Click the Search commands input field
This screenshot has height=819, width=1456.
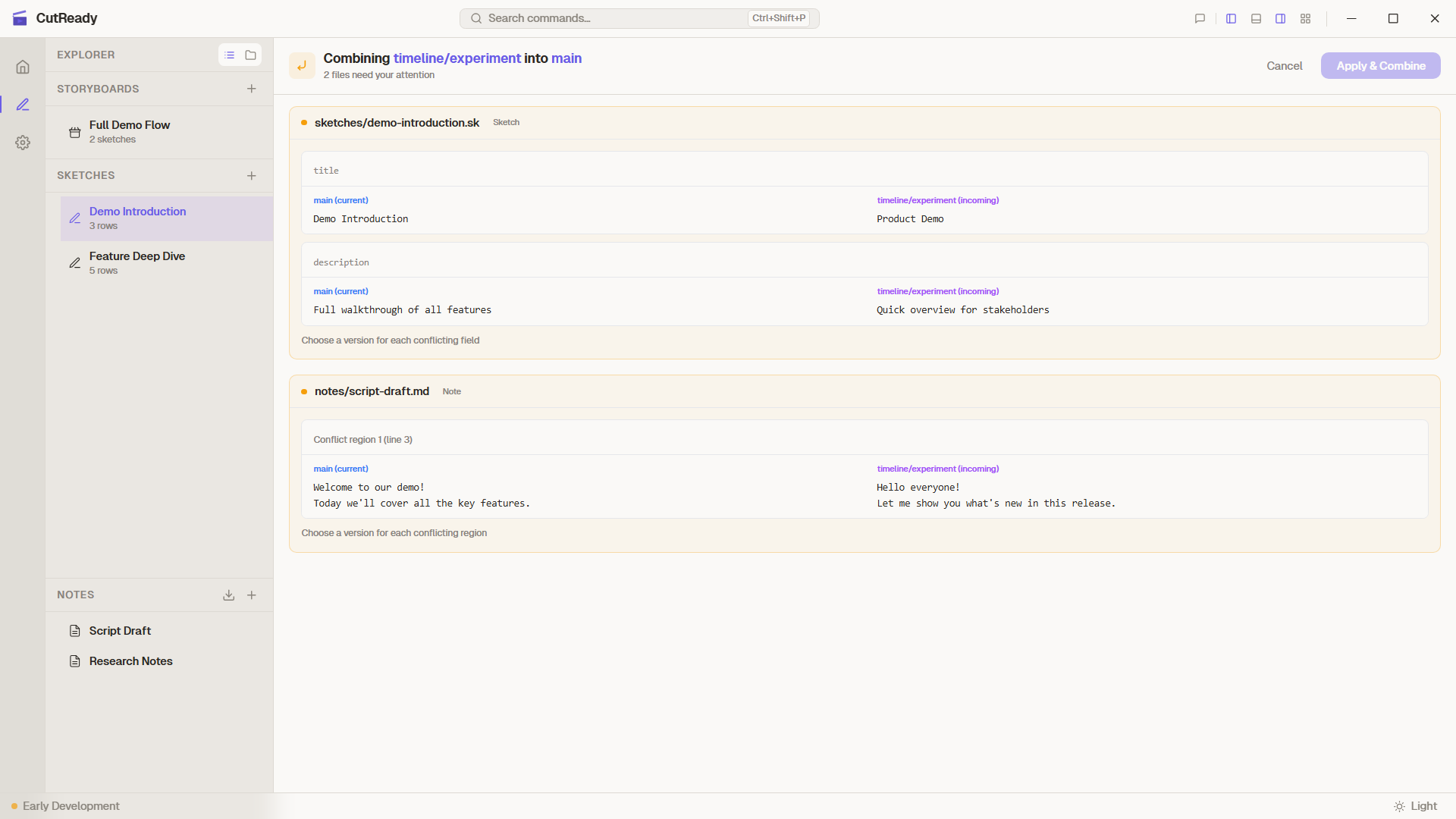pyautogui.click(x=614, y=18)
